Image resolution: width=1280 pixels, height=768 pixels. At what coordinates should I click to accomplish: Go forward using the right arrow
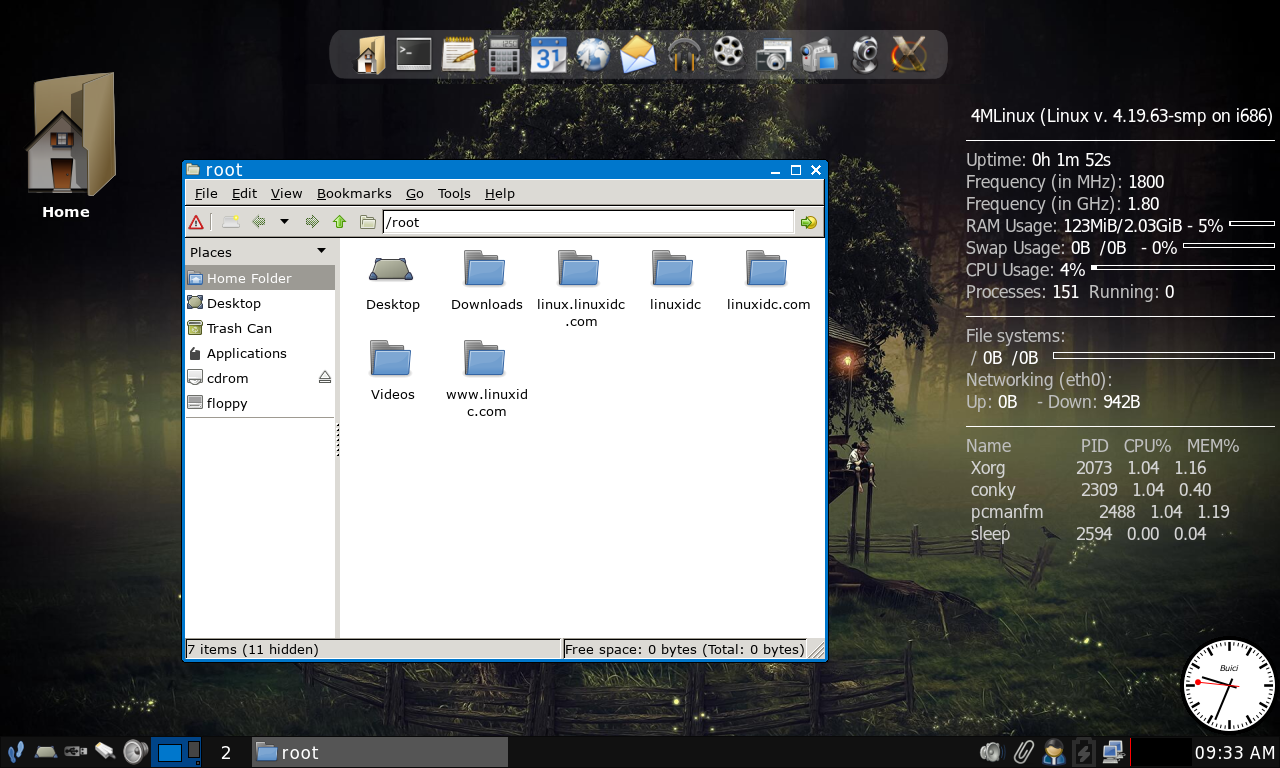pos(312,222)
